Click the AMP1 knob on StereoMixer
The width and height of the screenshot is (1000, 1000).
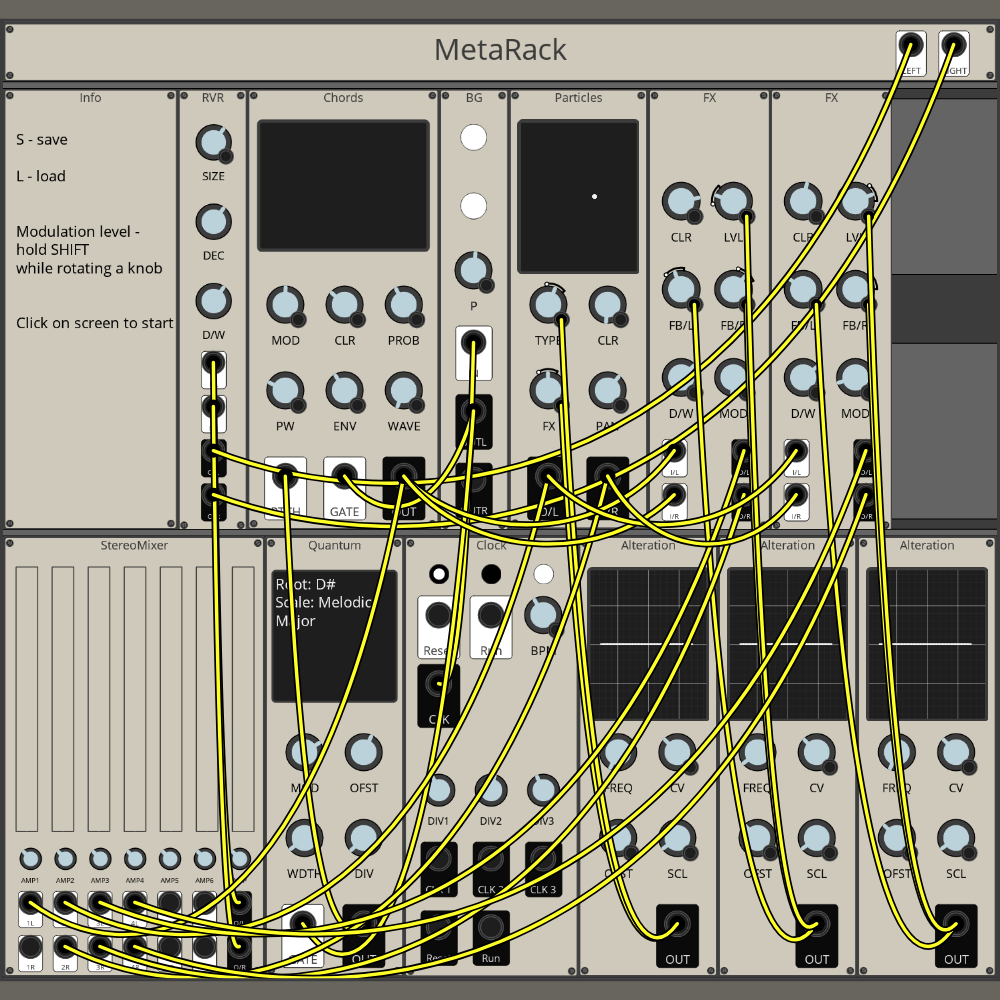30,858
